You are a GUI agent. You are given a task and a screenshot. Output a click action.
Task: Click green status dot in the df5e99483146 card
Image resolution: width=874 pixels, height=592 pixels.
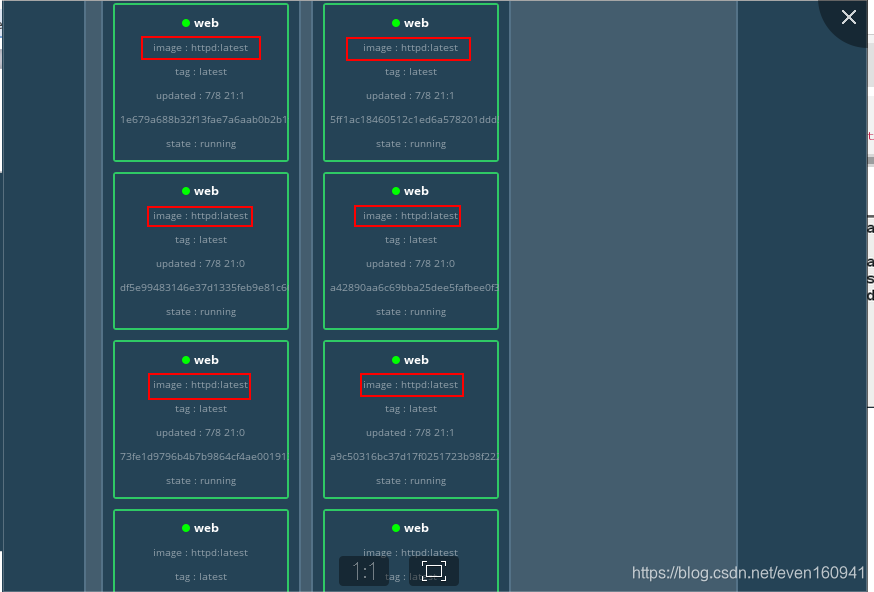click(x=186, y=191)
